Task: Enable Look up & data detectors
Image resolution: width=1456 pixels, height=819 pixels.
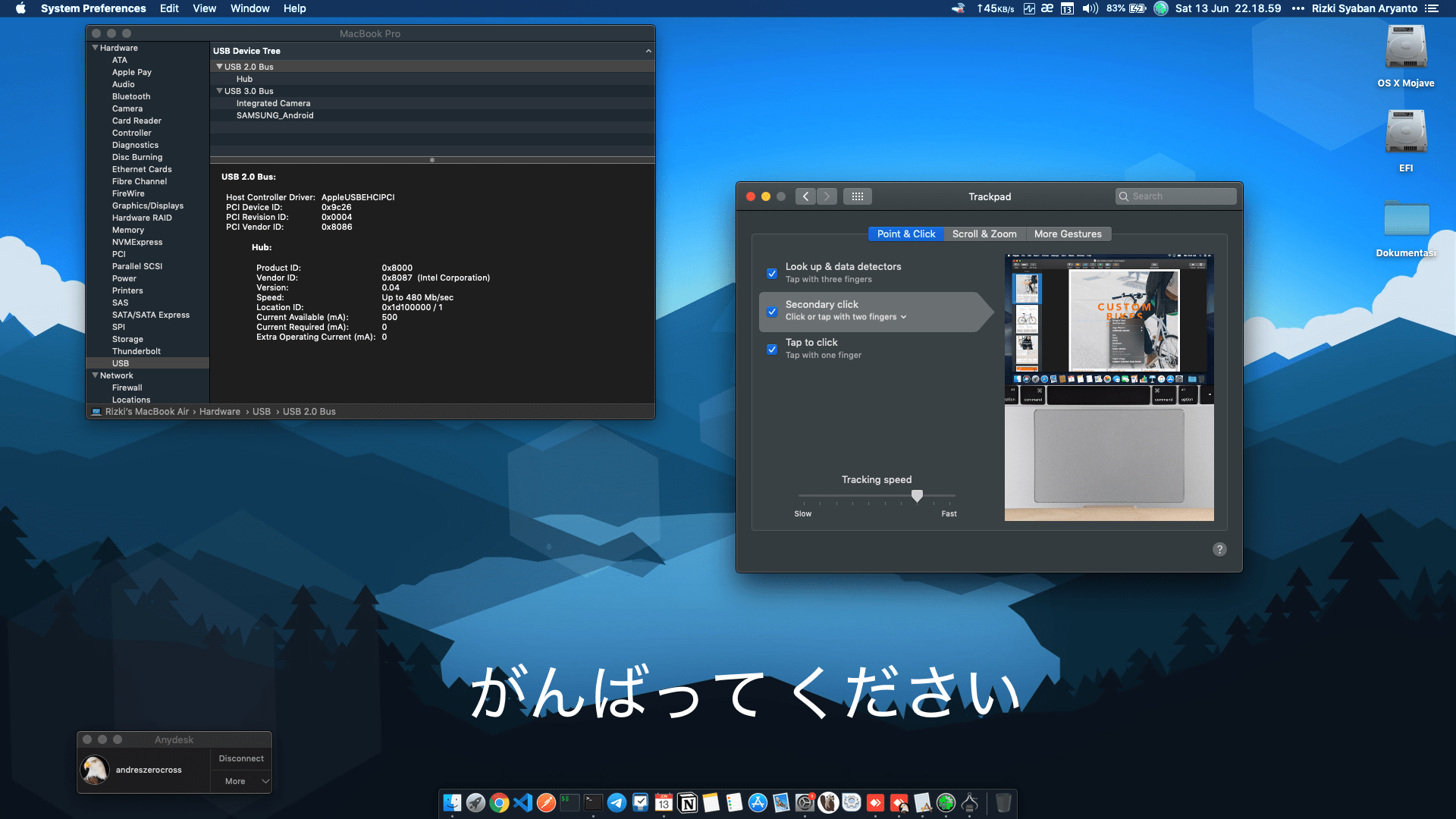Action: point(772,273)
